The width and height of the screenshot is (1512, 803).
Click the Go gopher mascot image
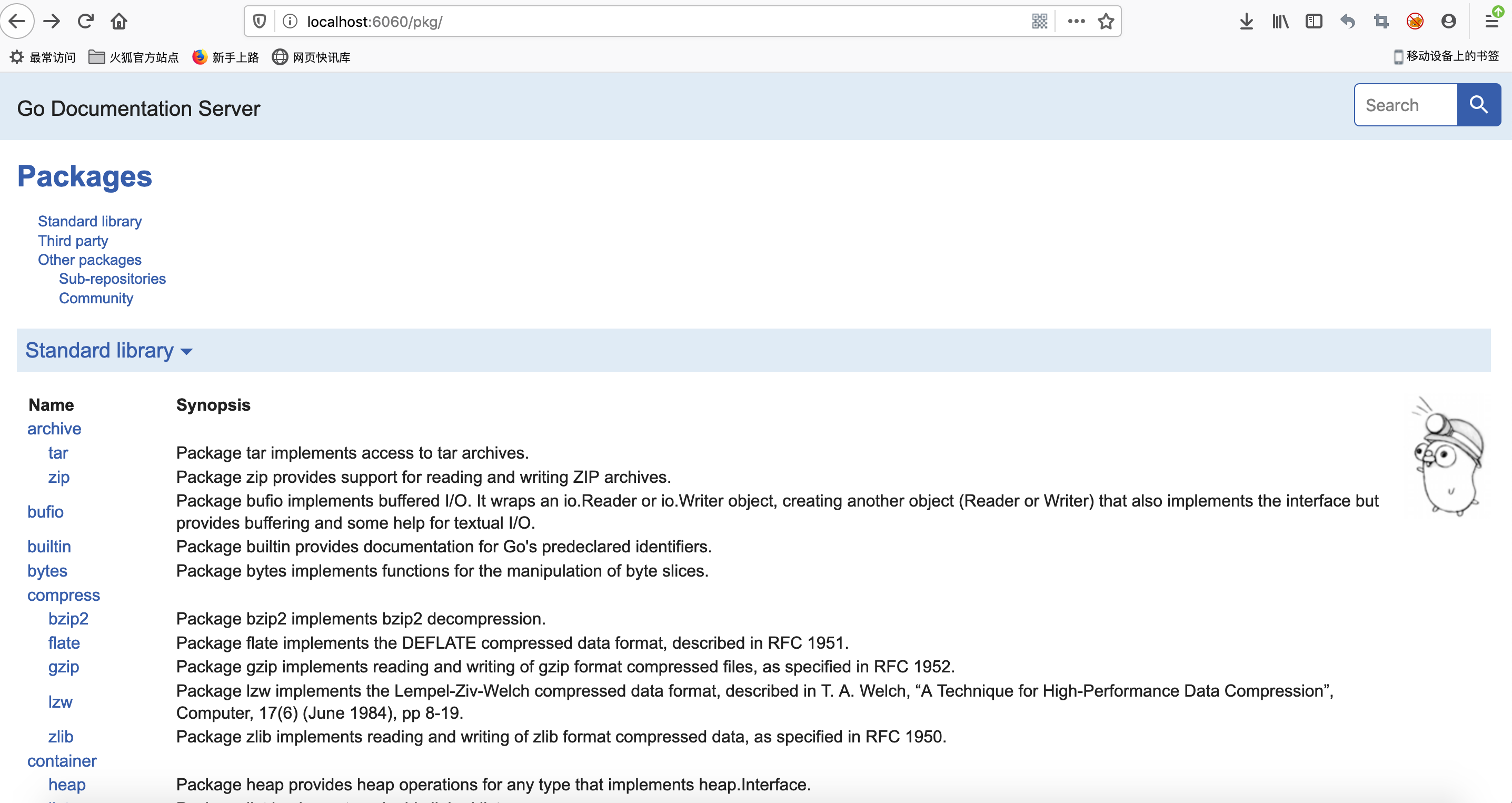pos(1447,457)
